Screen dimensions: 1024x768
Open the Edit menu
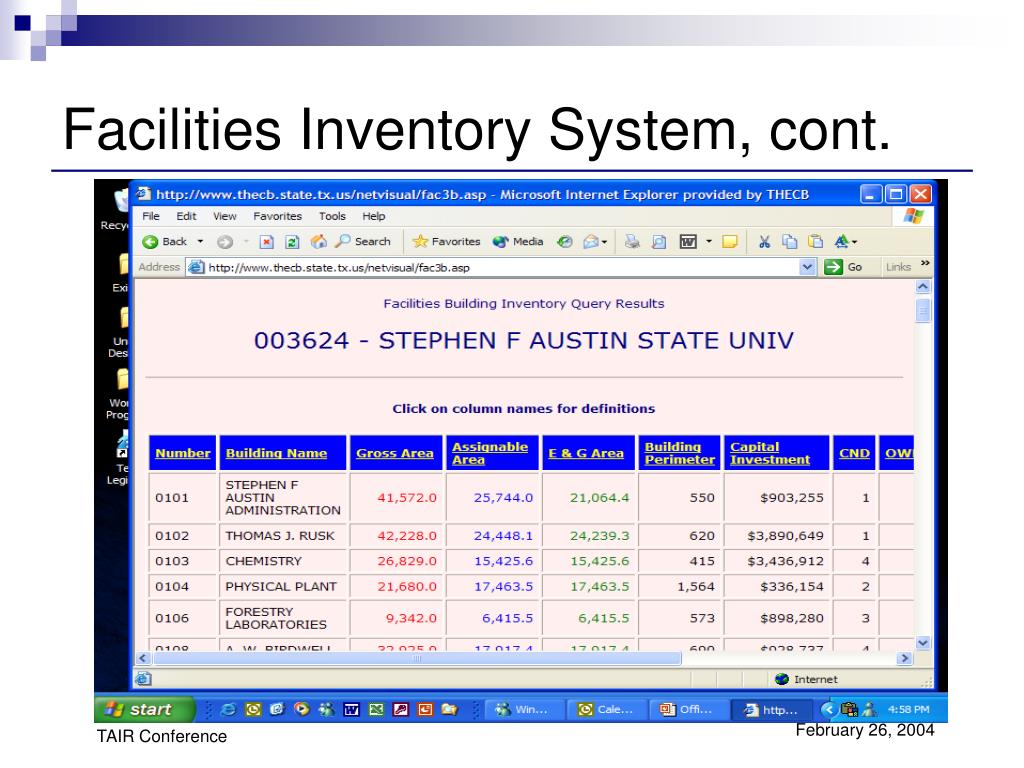pyautogui.click(x=186, y=216)
